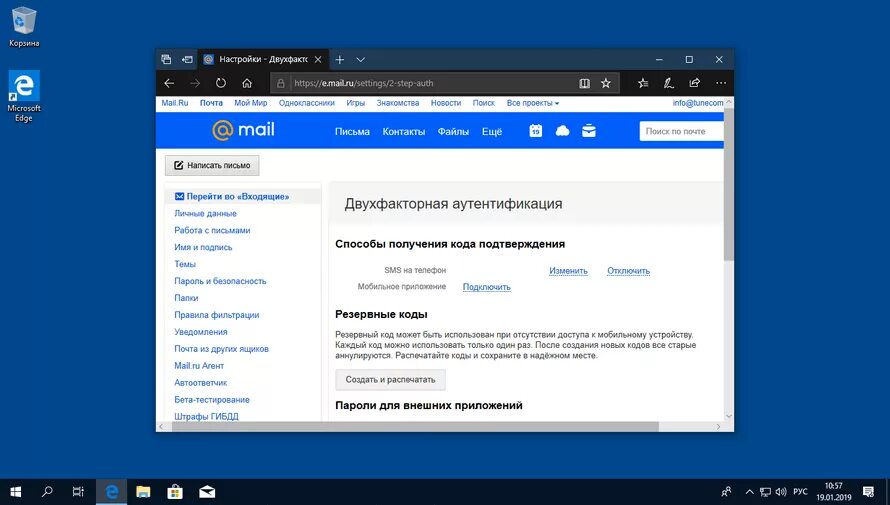Screen dimensions: 890x505
Task: Open Личные данные settings
Action: pyautogui.click(x=205, y=213)
